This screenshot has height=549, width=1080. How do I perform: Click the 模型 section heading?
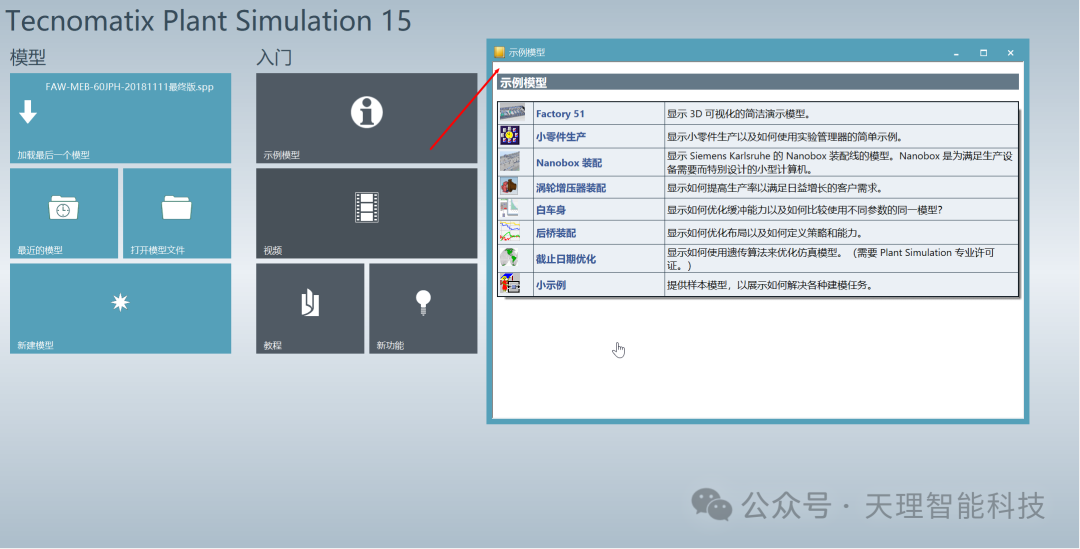[28, 58]
